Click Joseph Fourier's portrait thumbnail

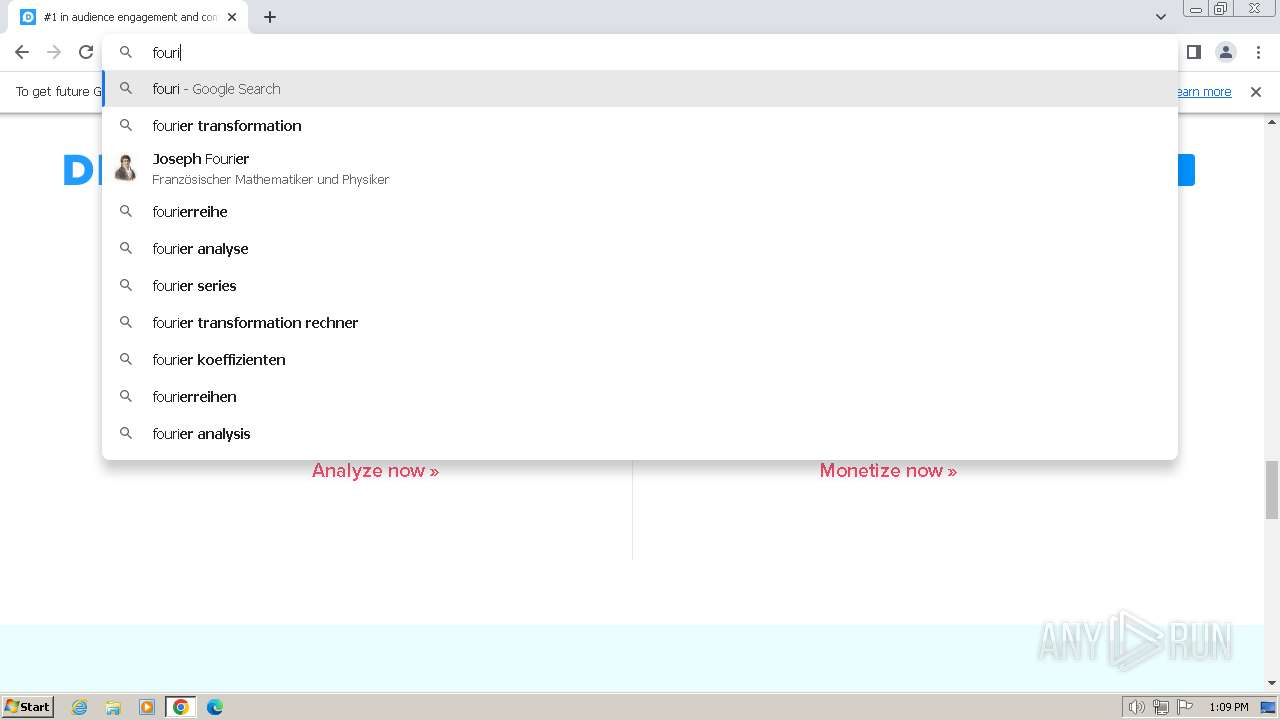coord(126,168)
